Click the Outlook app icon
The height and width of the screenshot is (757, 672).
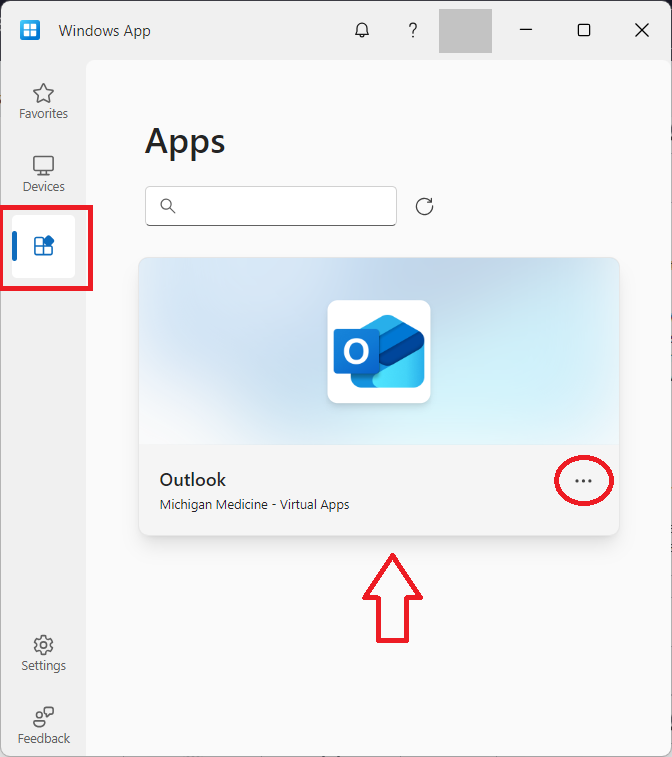click(379, 351)
